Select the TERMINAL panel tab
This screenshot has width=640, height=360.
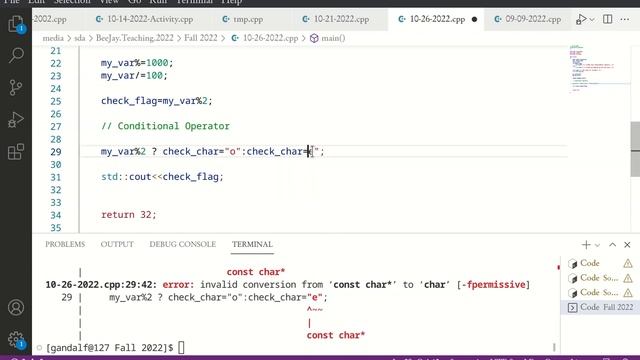(x=252, y=244)
